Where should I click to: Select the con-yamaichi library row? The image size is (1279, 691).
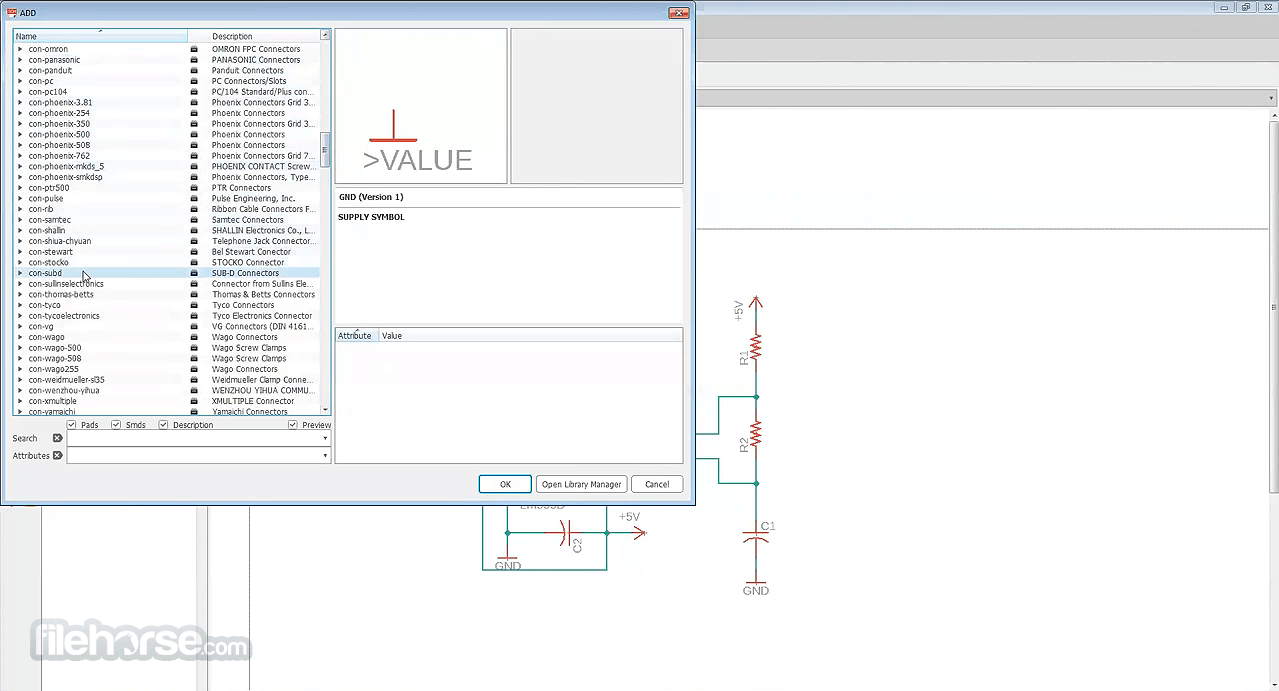(x=166, y=411)
